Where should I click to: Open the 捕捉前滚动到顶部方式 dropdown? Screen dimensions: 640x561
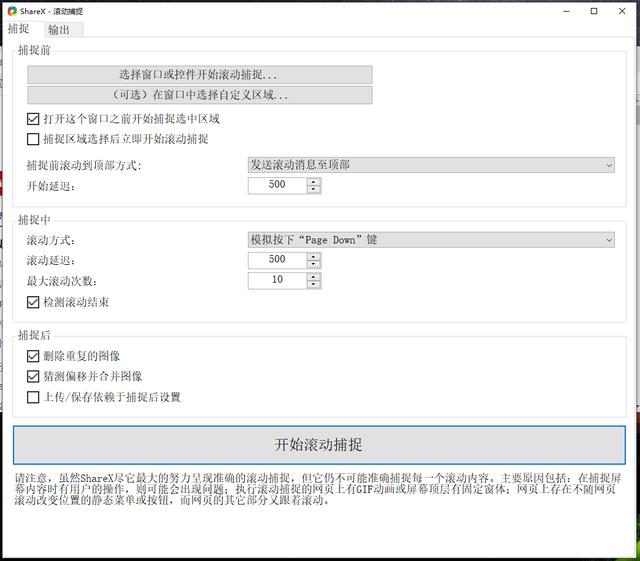[x=431, y=165]
